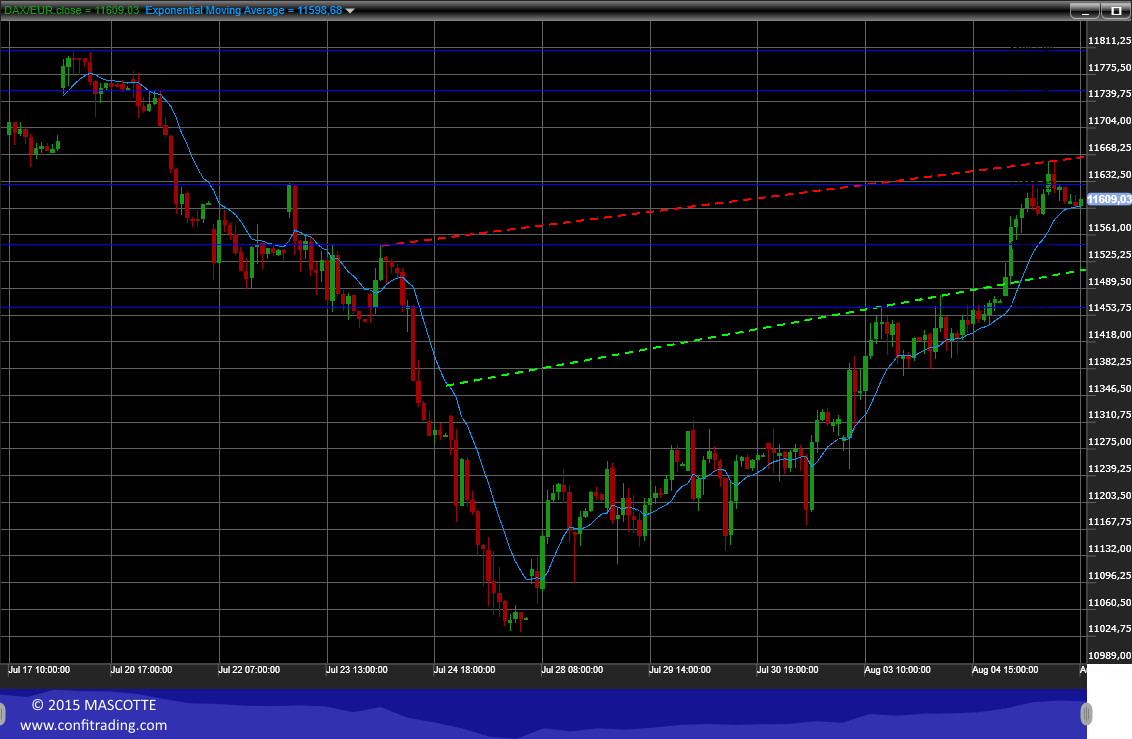Viewport: 1132px width, 739px height.
Task: Select the green dashed lower trendline
Action: pyautogui.click(x=765, y=328)
